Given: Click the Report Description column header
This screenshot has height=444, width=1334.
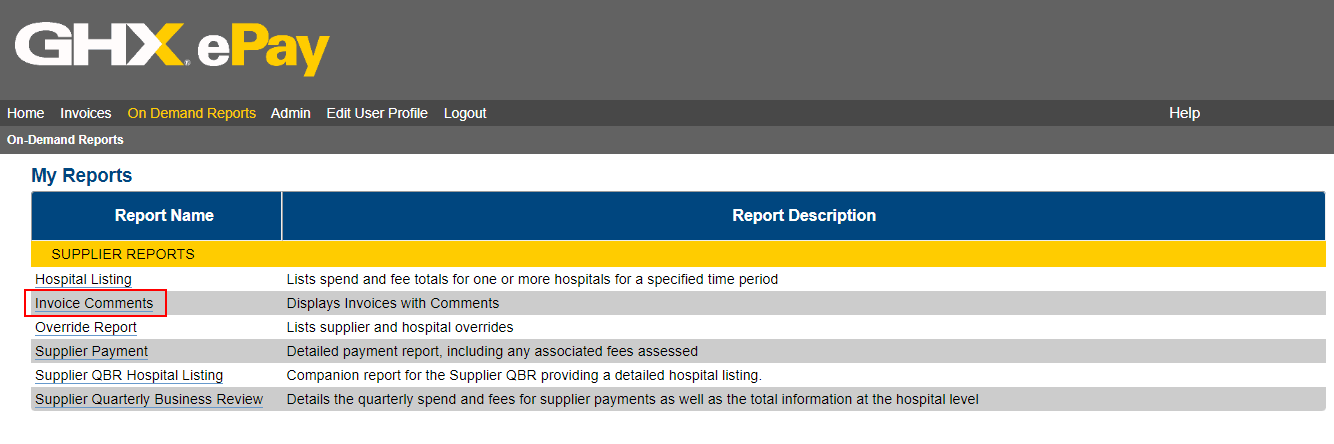Looking at the screenshot, I should pyautogui.click(x=803, y=215).
